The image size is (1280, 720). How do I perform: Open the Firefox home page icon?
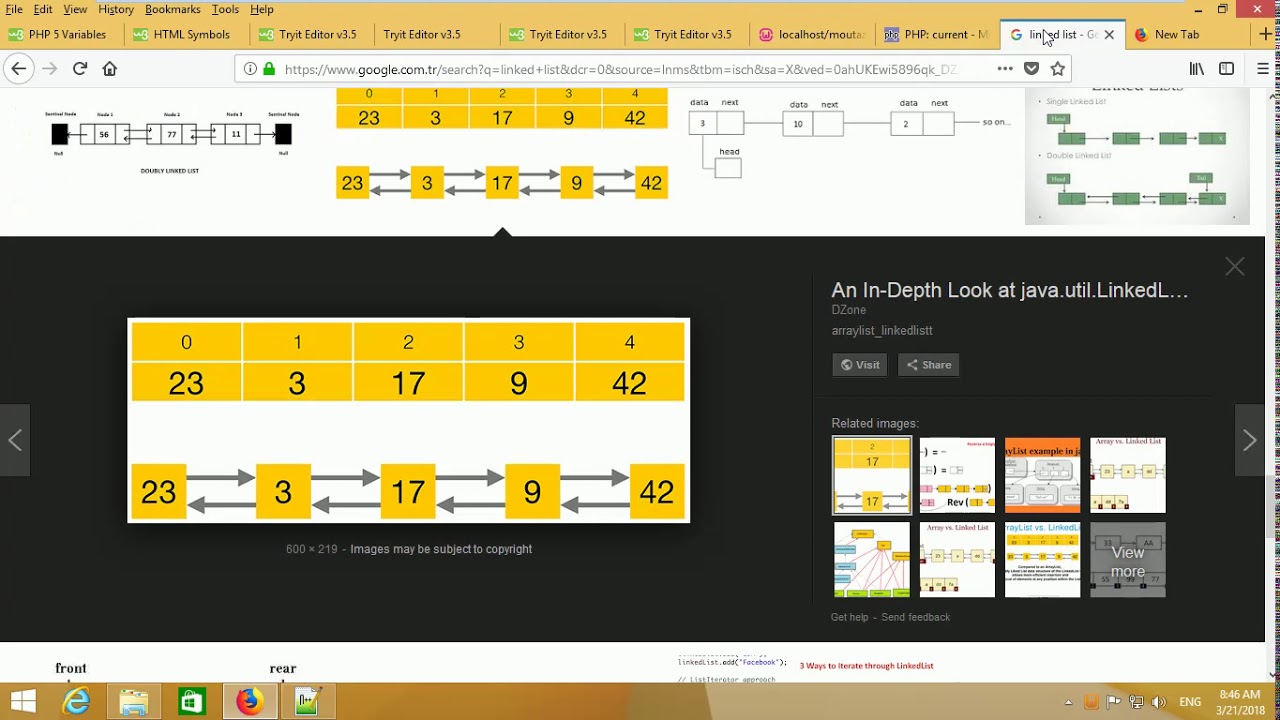coord(110,69)
